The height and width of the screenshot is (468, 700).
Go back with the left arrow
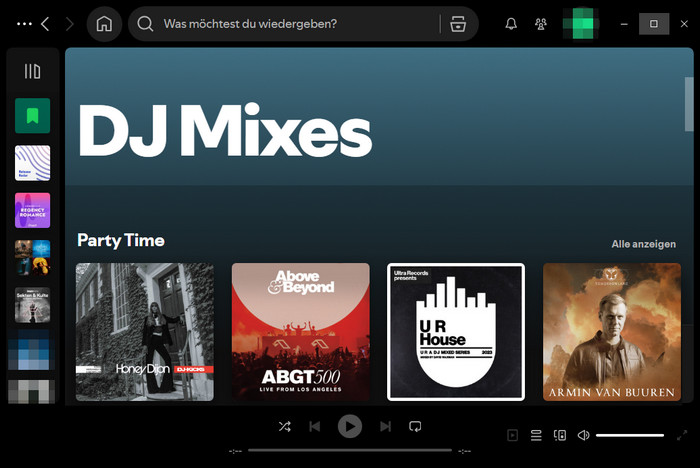[x=45, y=24]
